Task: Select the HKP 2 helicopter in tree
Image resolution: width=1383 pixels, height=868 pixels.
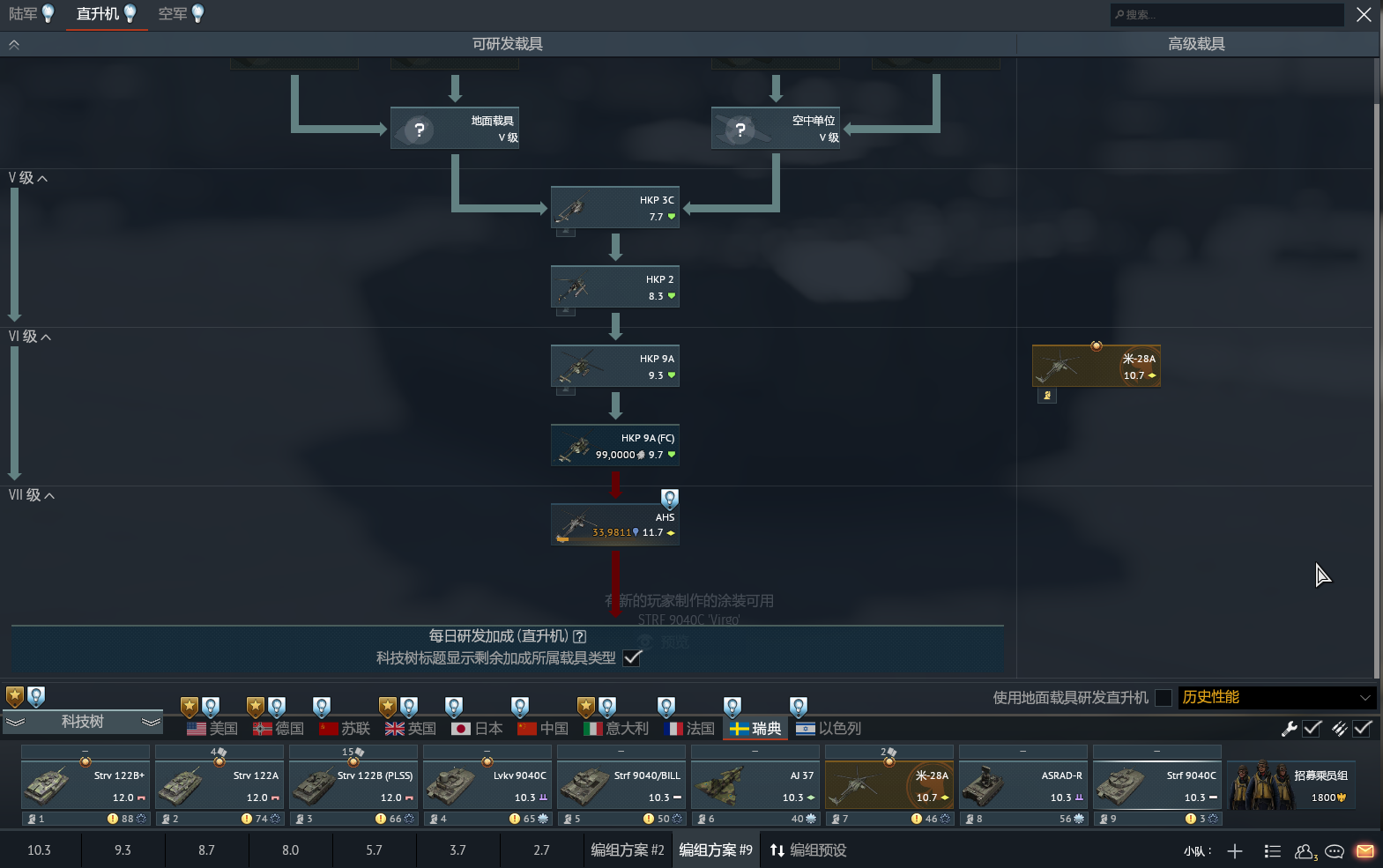Action: (x=615, y=286)
